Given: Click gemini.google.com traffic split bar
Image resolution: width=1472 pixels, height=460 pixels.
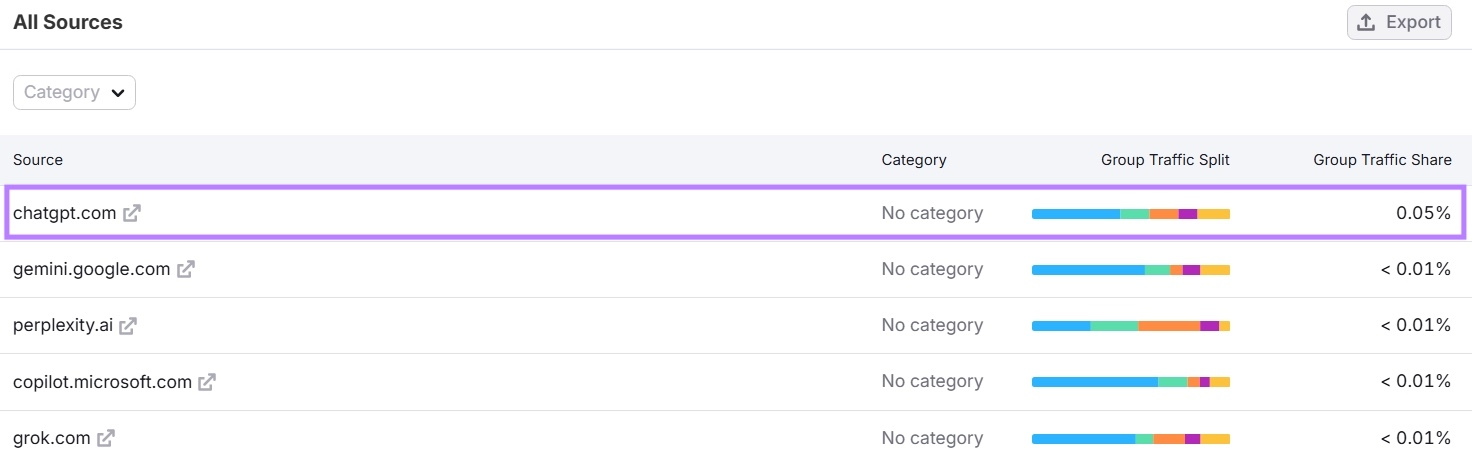Looking at the screenshot, I should point(1130,270).
